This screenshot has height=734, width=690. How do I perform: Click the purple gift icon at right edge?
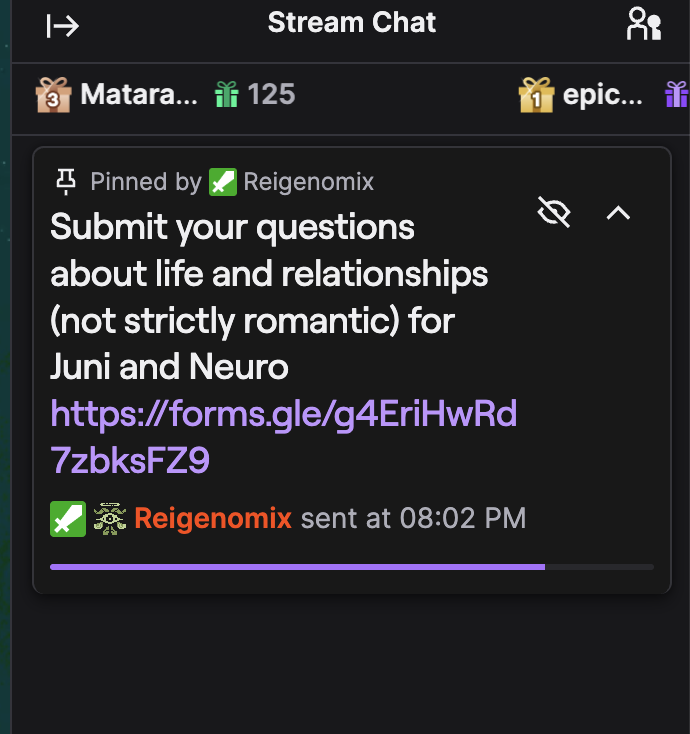point(677,94)
